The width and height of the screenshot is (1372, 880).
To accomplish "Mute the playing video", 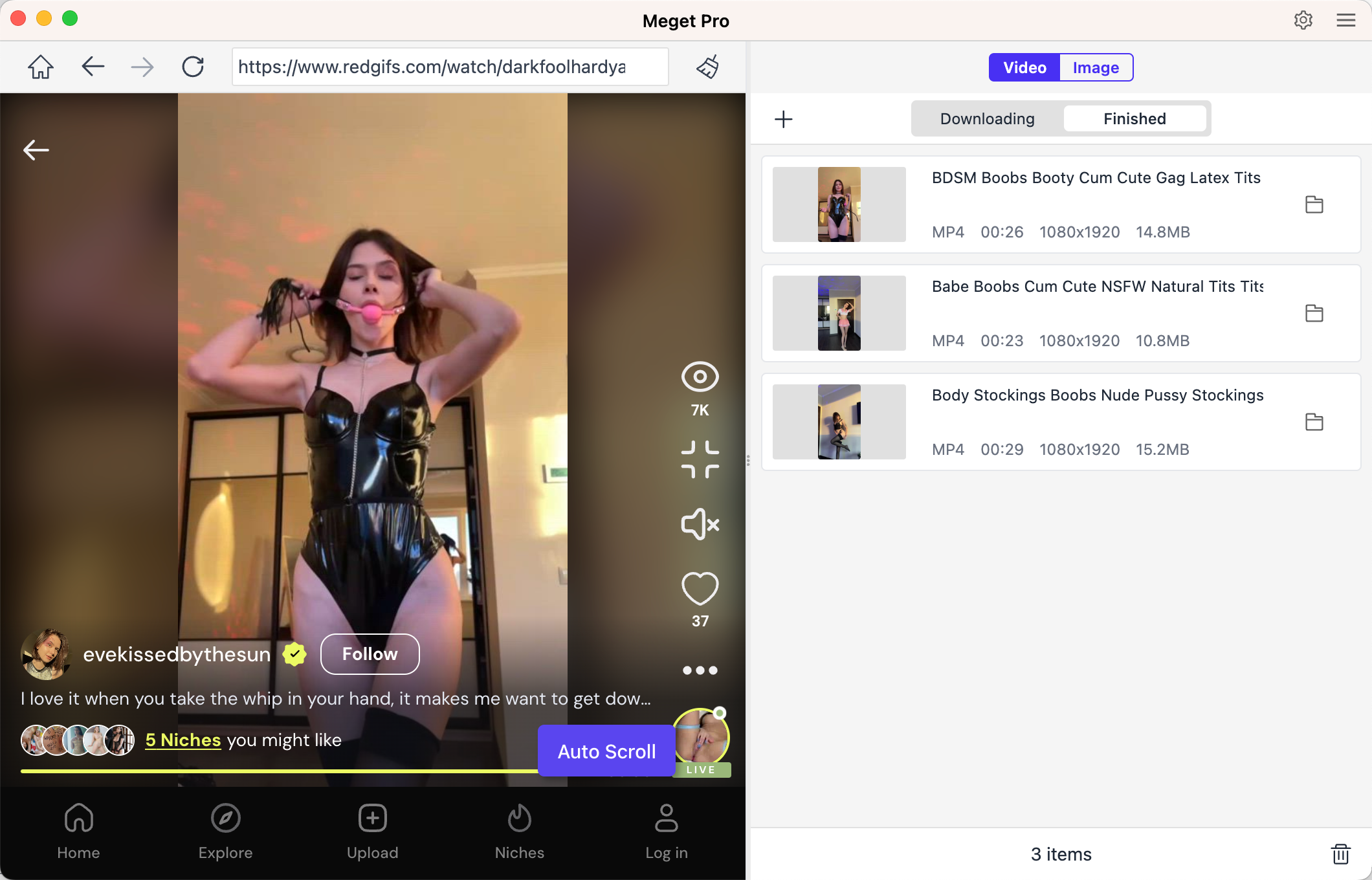I will (x=699, y=524).
